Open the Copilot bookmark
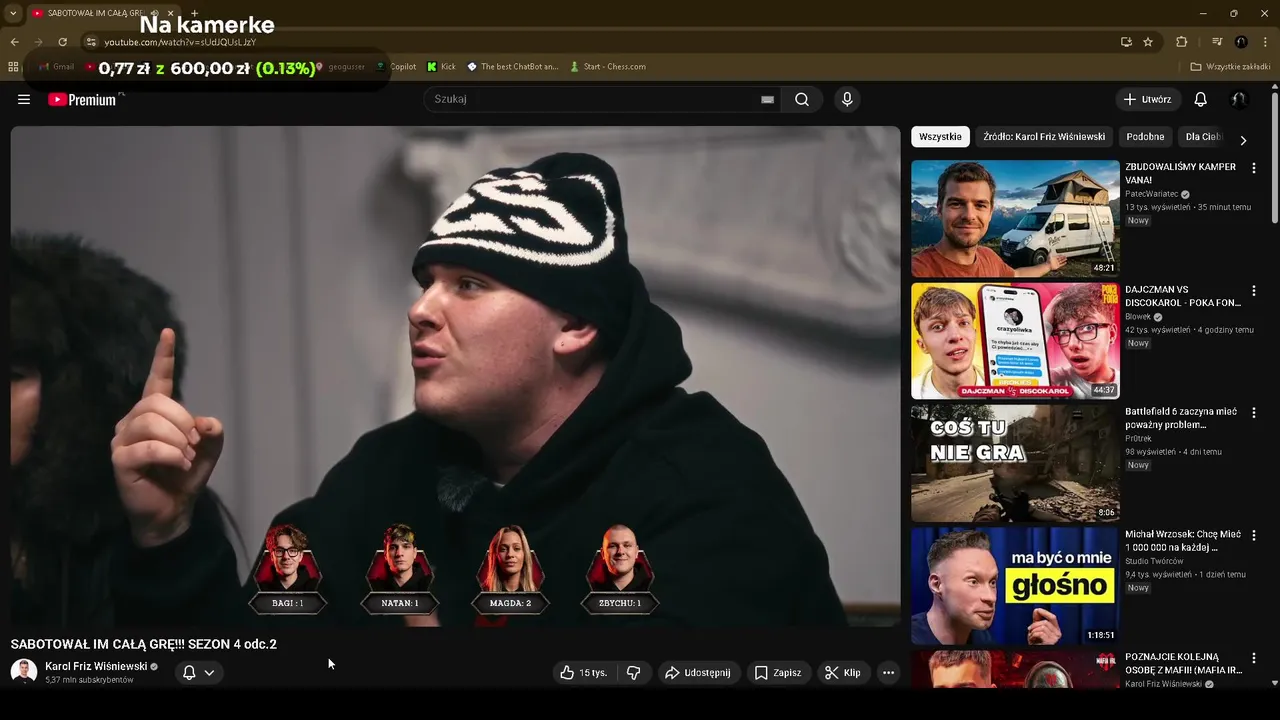1280x720 pixels. pos(396,67)
